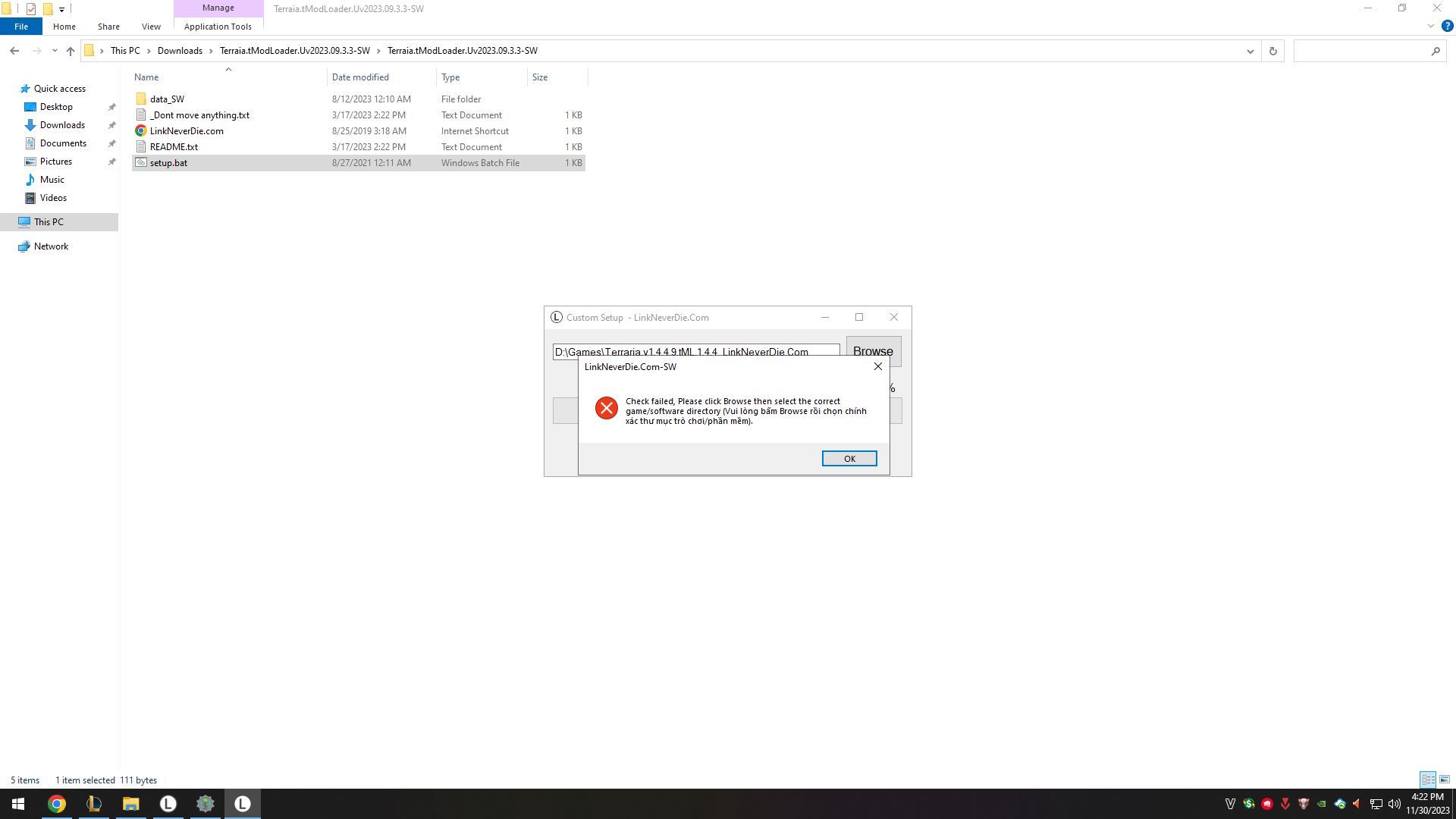Click the LinkNeverDie.com internet shortcut
The height and width of the screenshot is (819, 1456).
[x=187, y=130]
